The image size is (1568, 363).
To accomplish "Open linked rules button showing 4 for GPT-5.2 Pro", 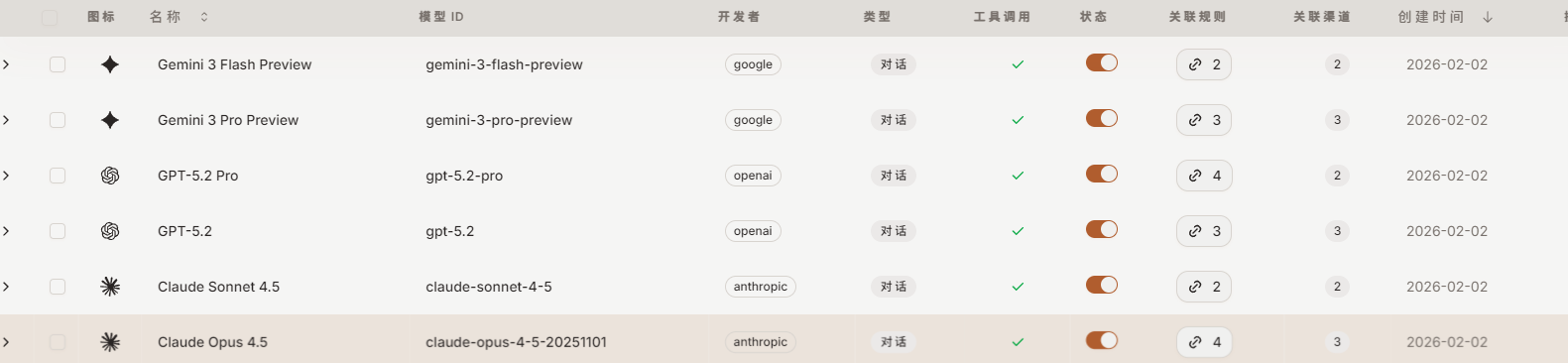I will pos(1204,176).
